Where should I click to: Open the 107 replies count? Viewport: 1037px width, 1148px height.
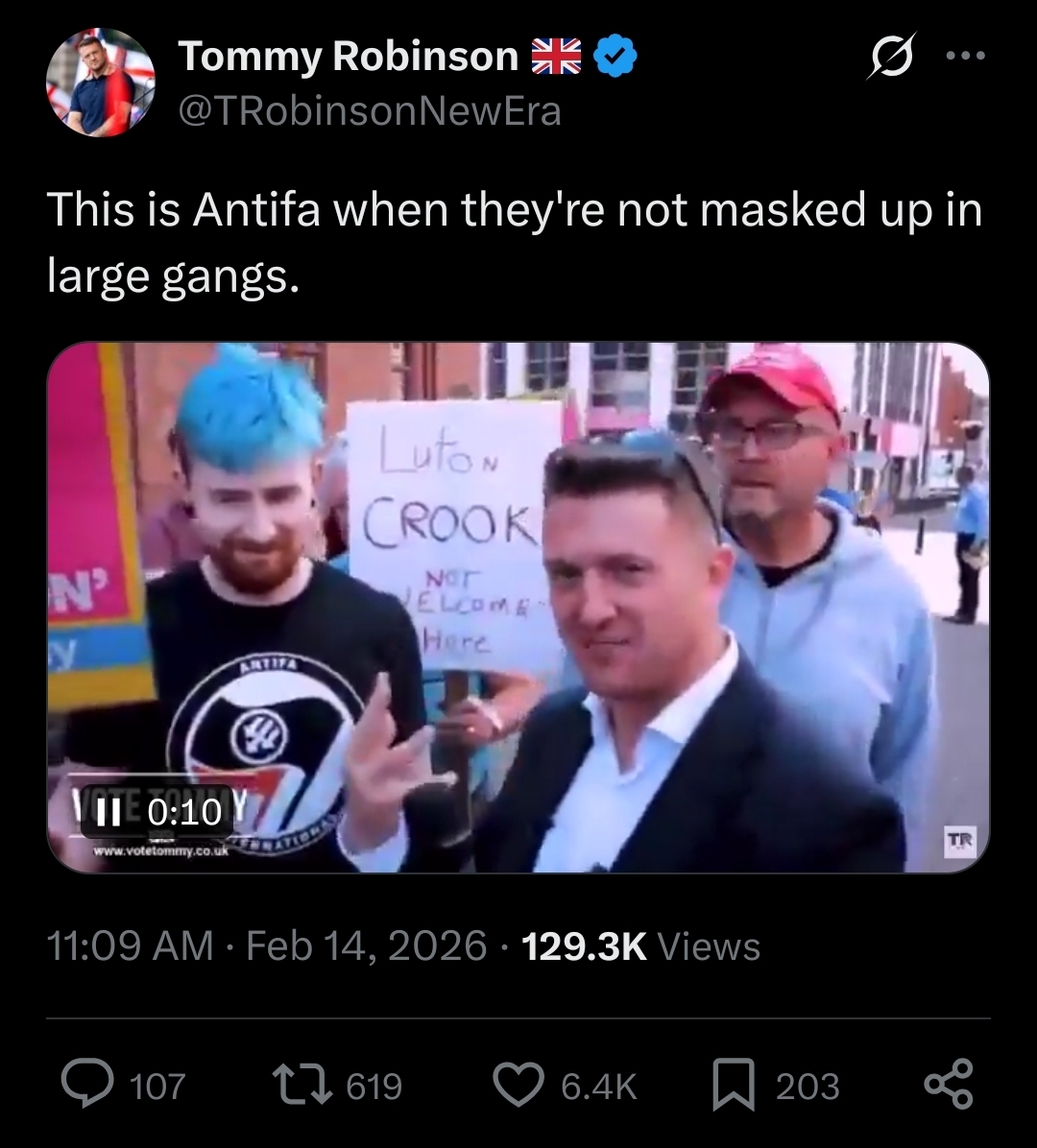point(157,1086)
